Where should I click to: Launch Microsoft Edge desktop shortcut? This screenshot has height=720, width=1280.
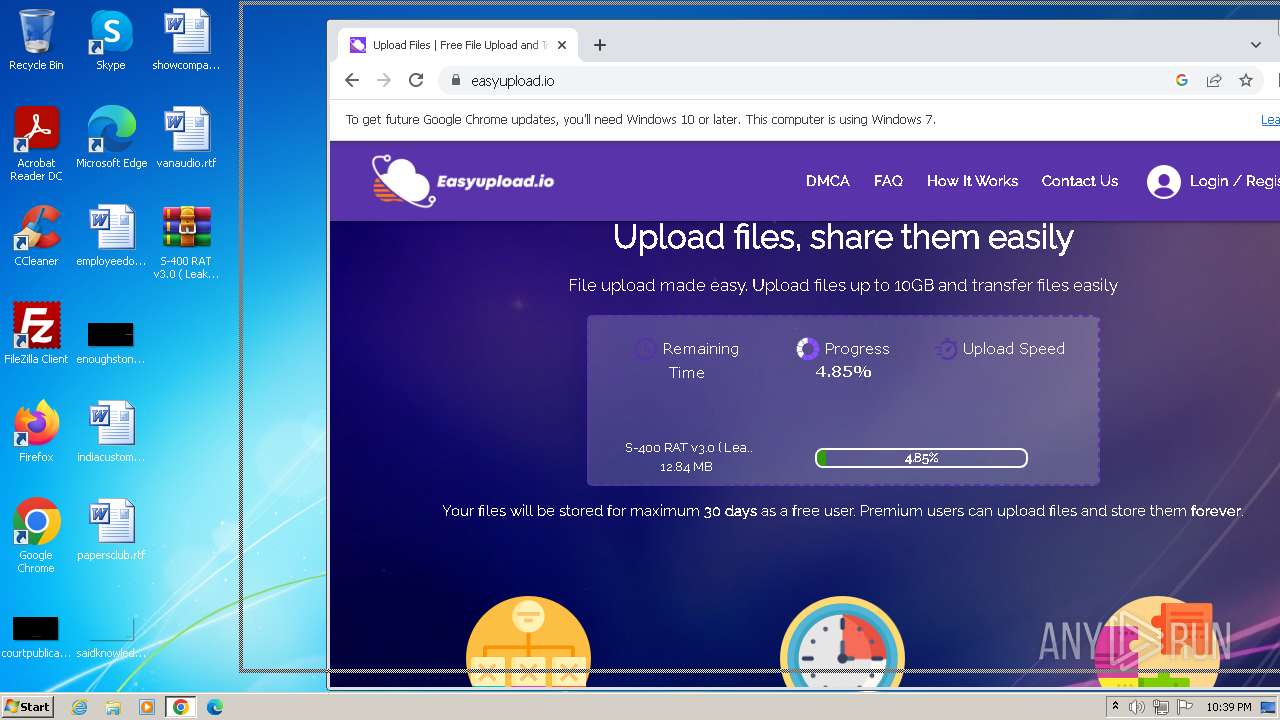111,138
